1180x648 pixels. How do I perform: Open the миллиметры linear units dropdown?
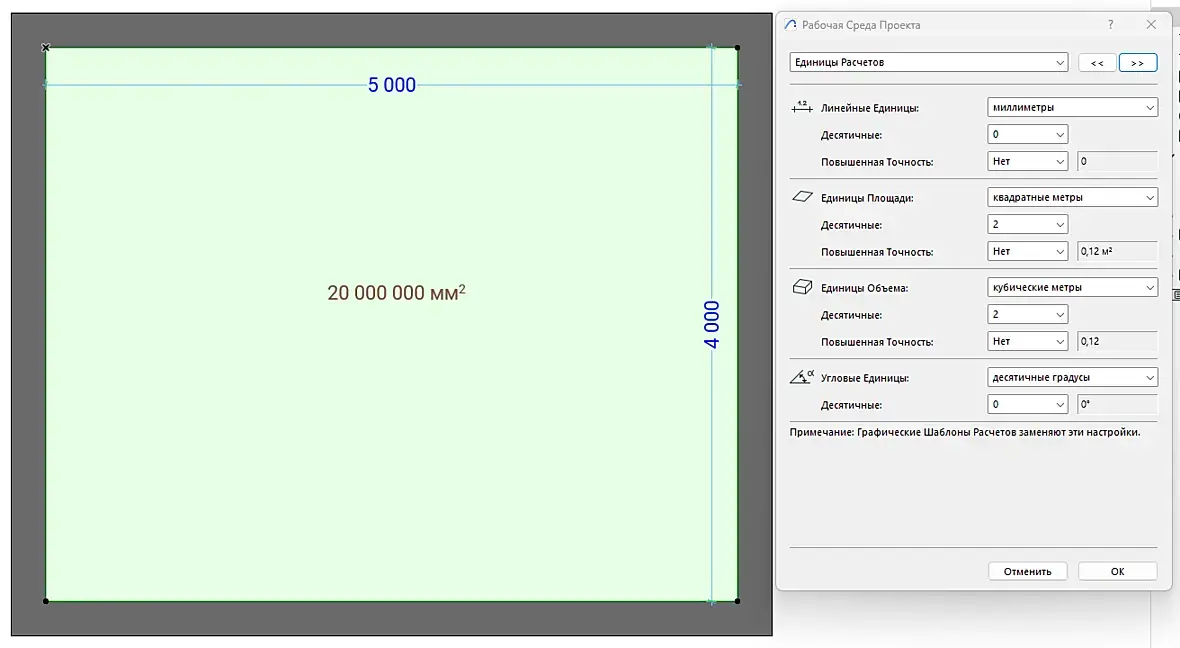point(1072,108)
